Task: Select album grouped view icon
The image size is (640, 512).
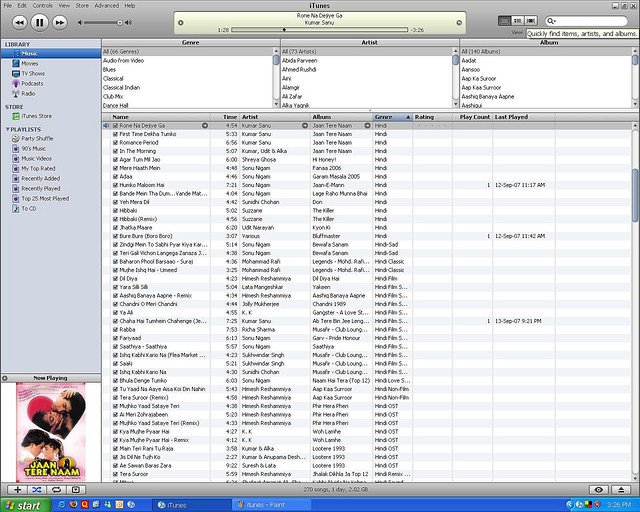Action: click(x=518, y=20)
